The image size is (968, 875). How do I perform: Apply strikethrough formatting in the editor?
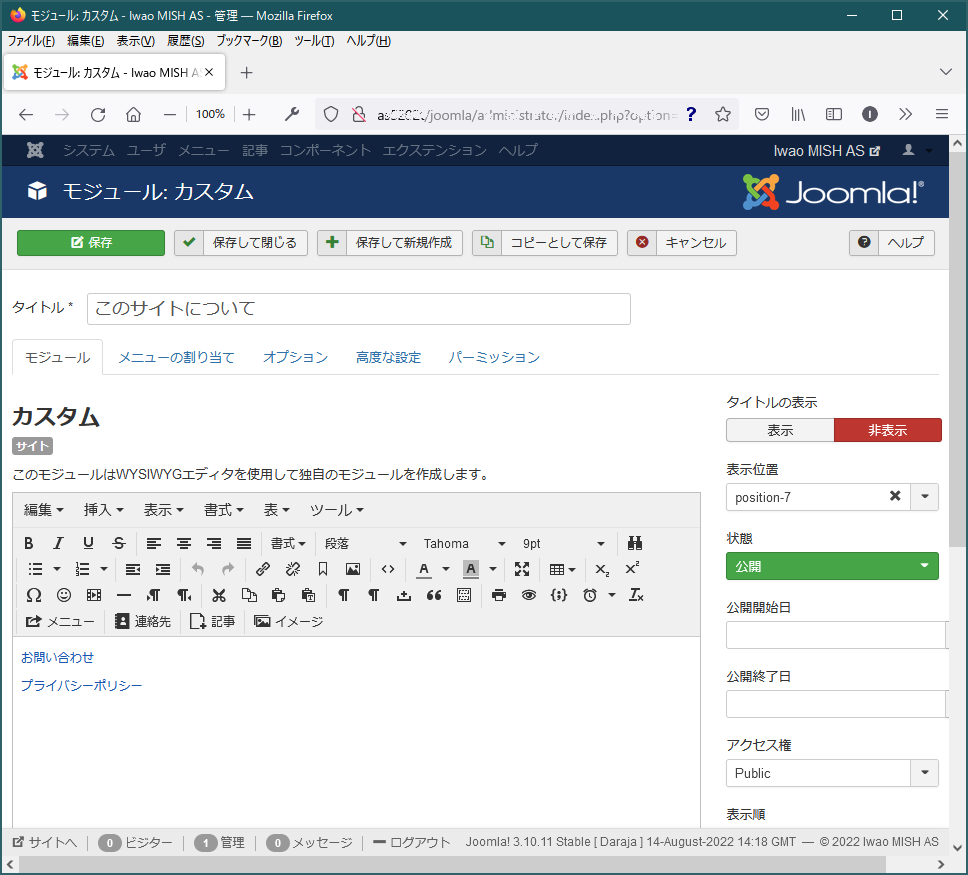point(119,543)
